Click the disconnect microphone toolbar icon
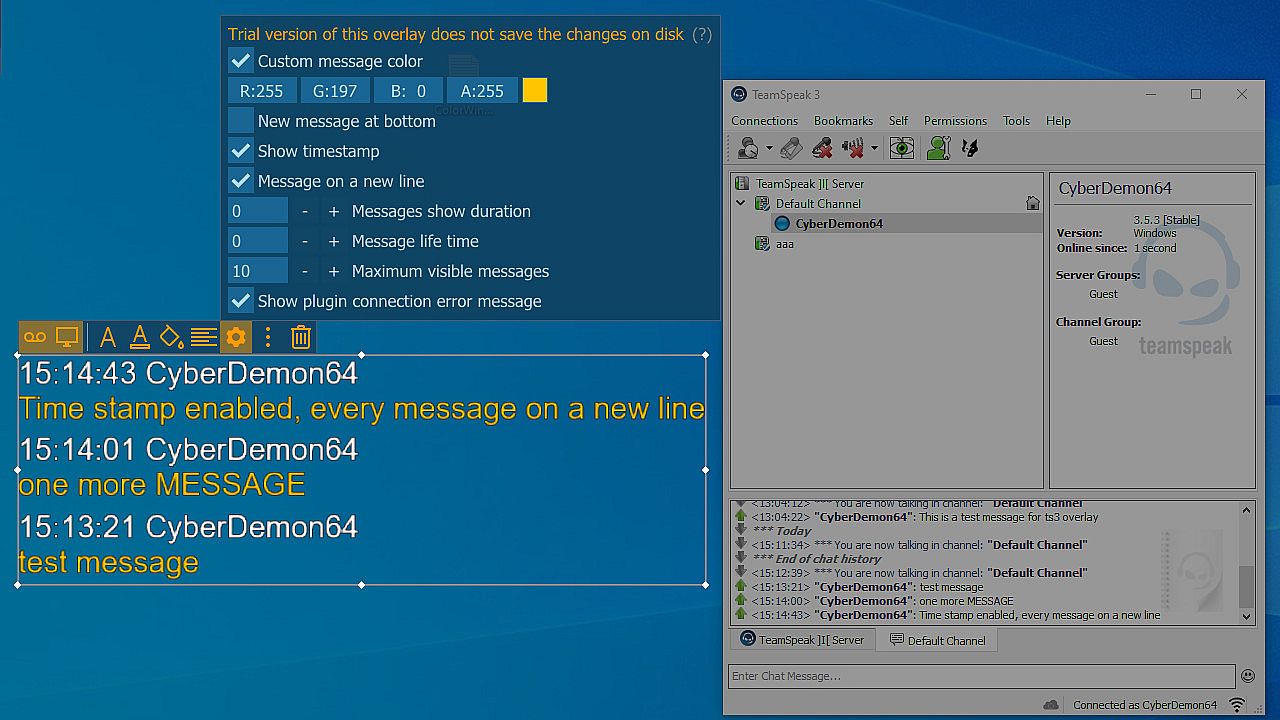The height and width of the screenshot is (720, 1280). [x=822, y=148]
